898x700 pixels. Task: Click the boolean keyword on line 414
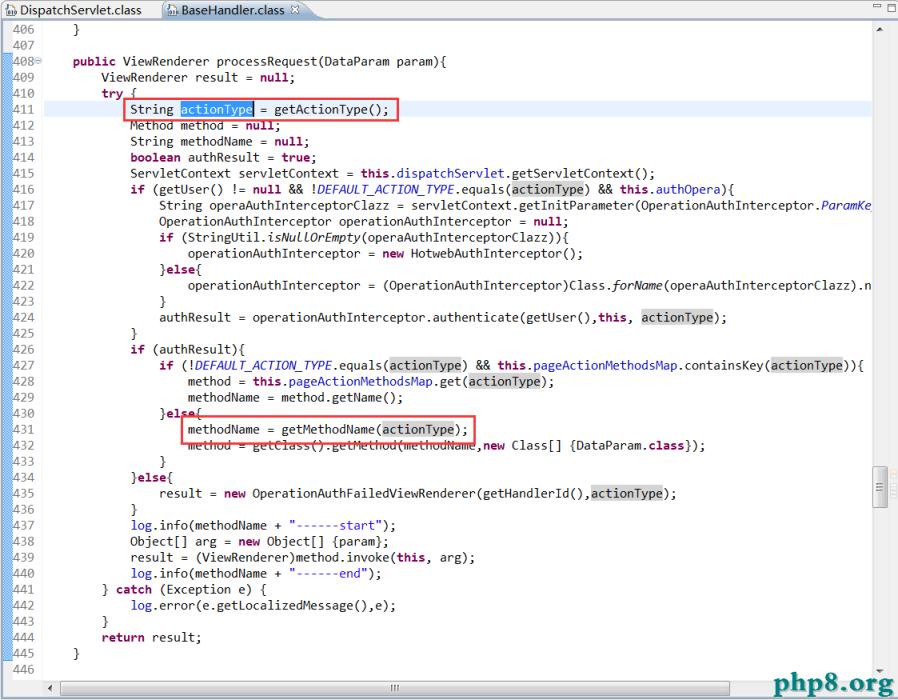point(155,158)
